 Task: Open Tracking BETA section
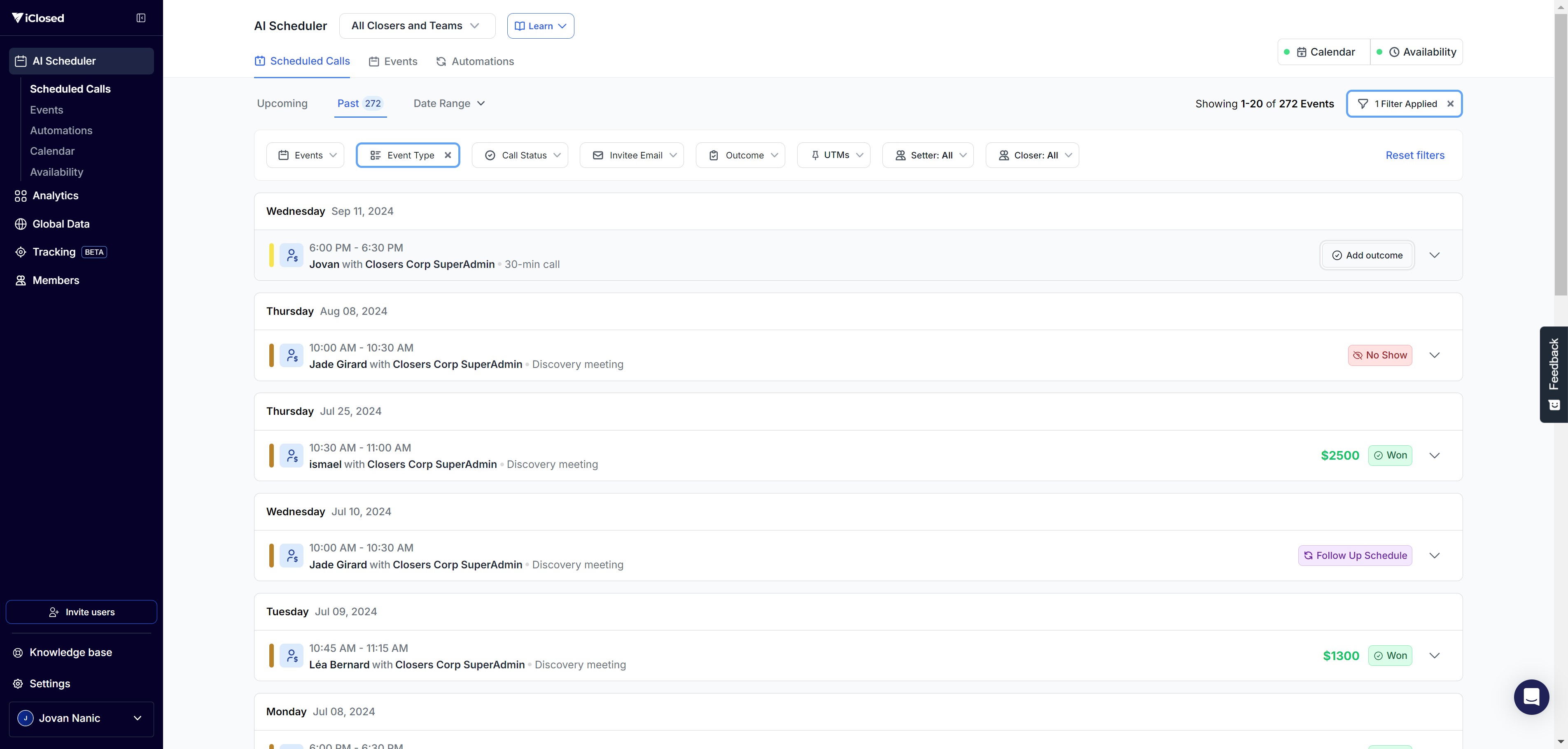pyautogui.click(x=54, y=252)
